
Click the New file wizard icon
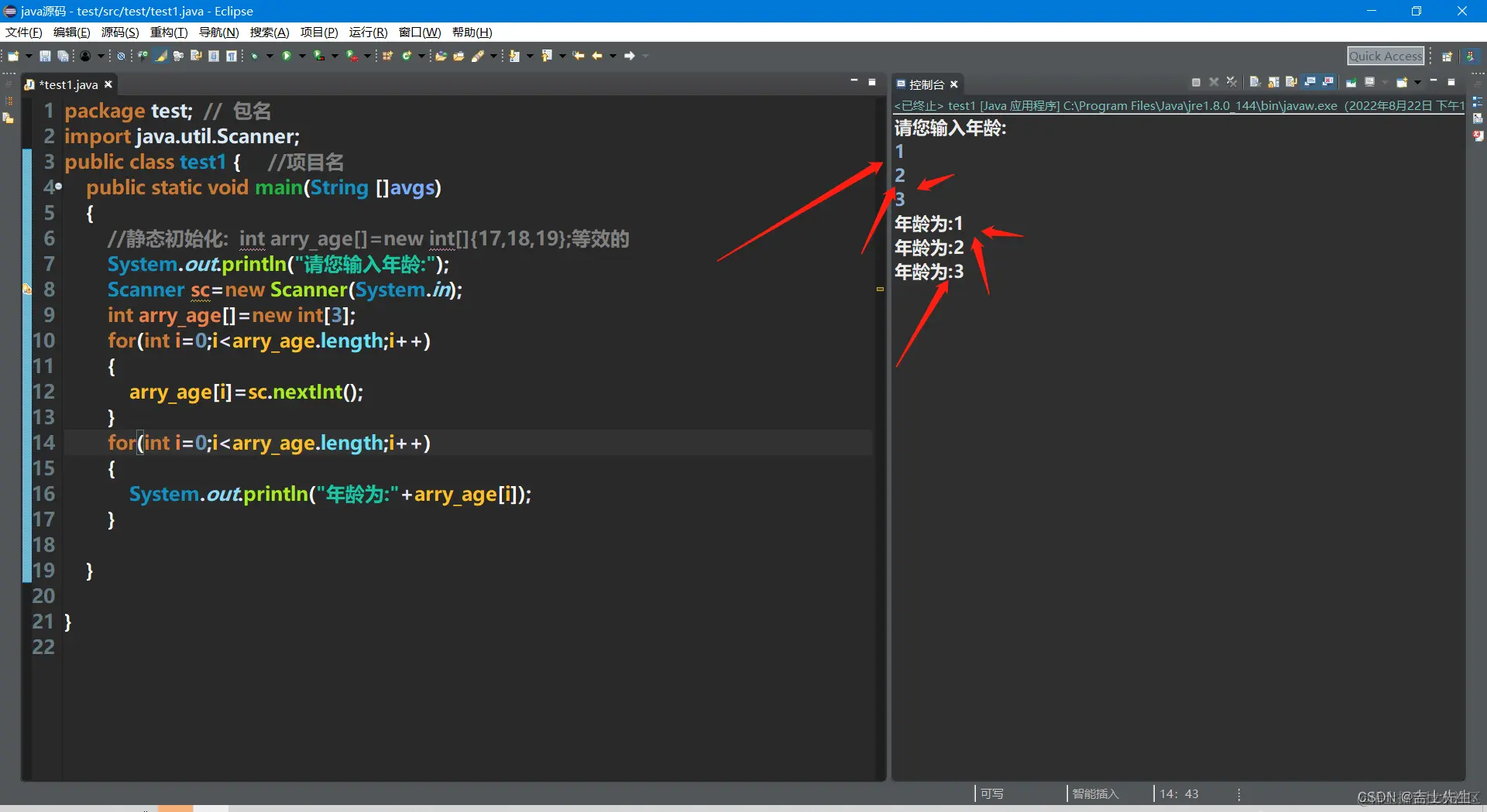pyautogui.click(x=13, y=56)
